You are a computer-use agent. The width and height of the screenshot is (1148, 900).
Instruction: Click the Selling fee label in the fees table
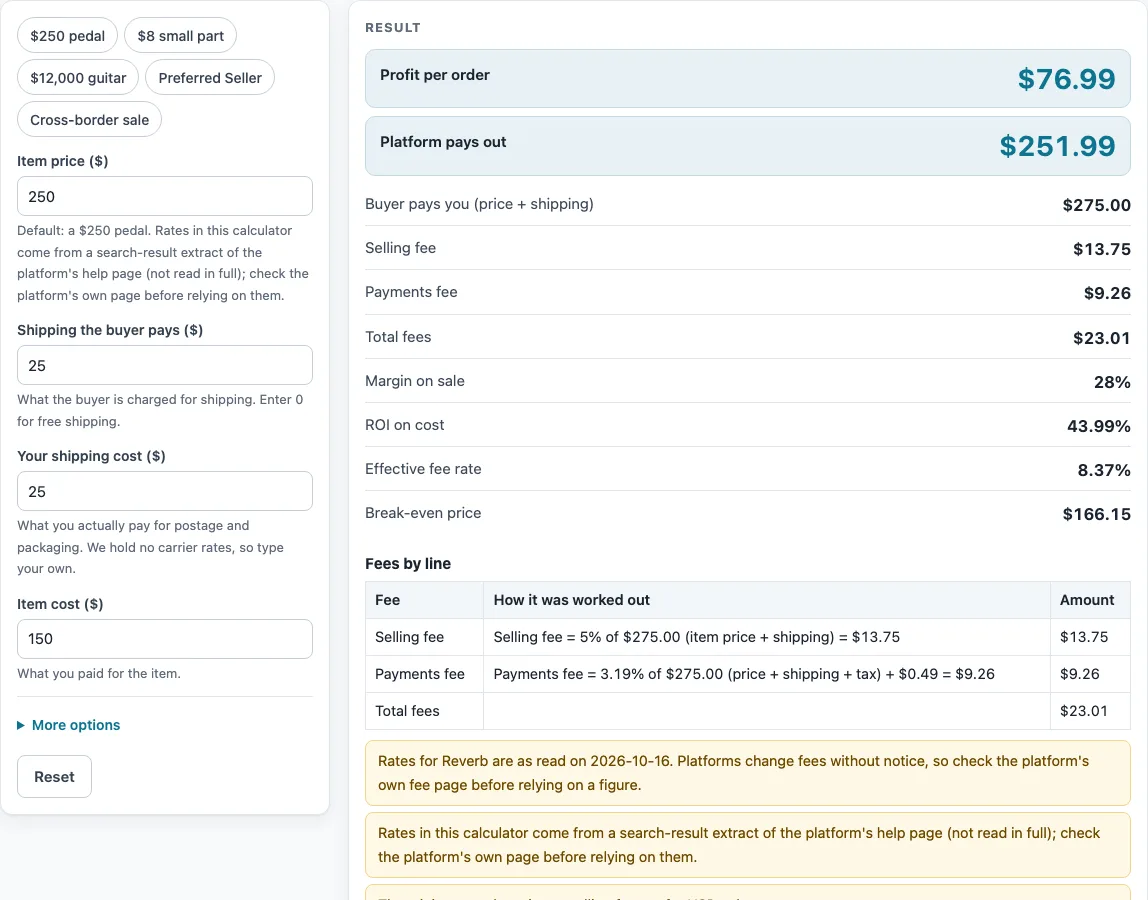[x=409, y=637]
